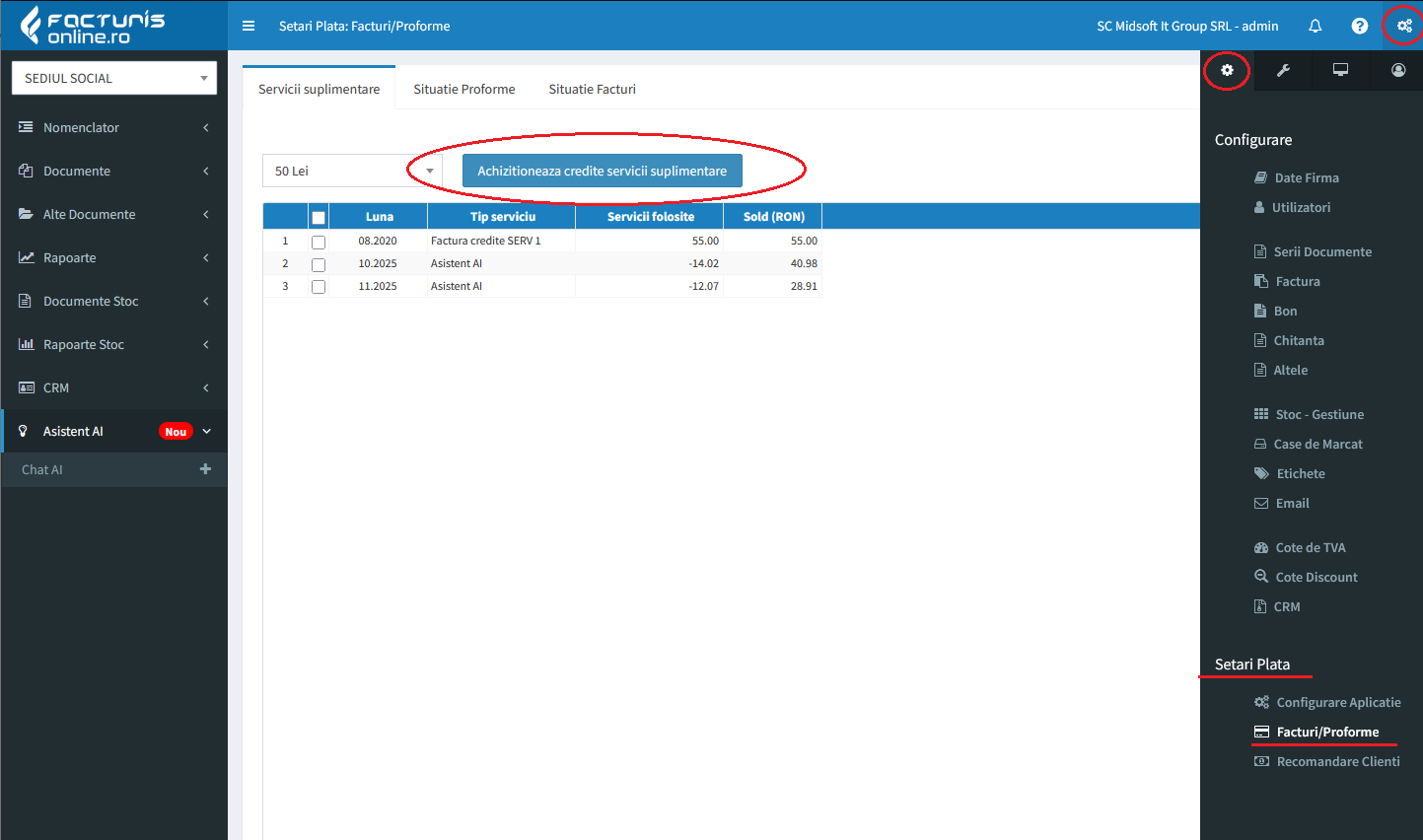1423x840 pixels.
Task: Switch to the Situatie Facturi tab
Action: [x=592, y=89]
